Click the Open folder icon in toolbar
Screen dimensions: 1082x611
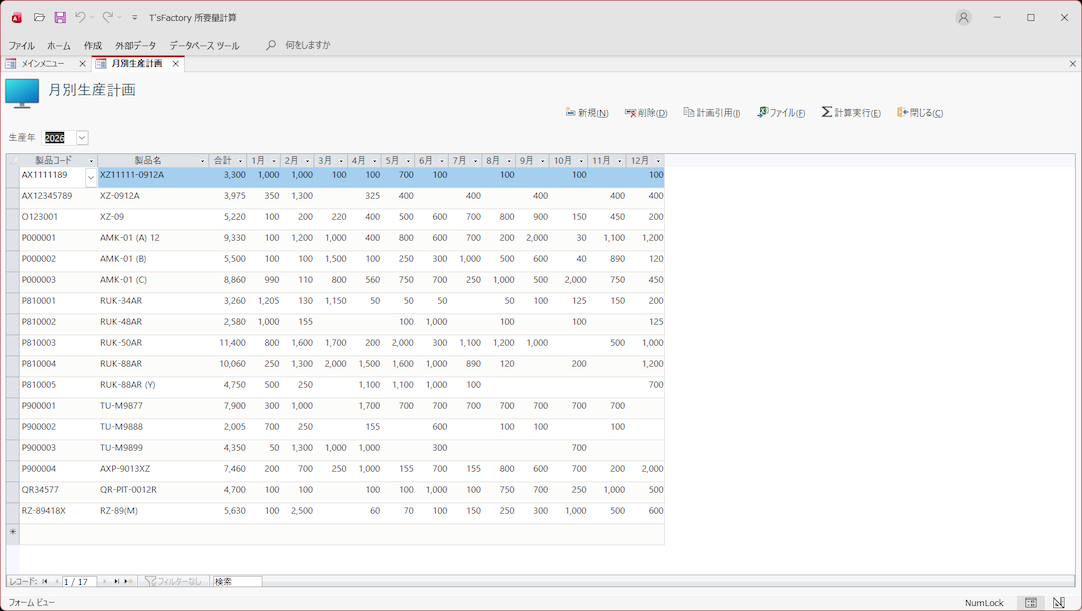tap(39, 17)
